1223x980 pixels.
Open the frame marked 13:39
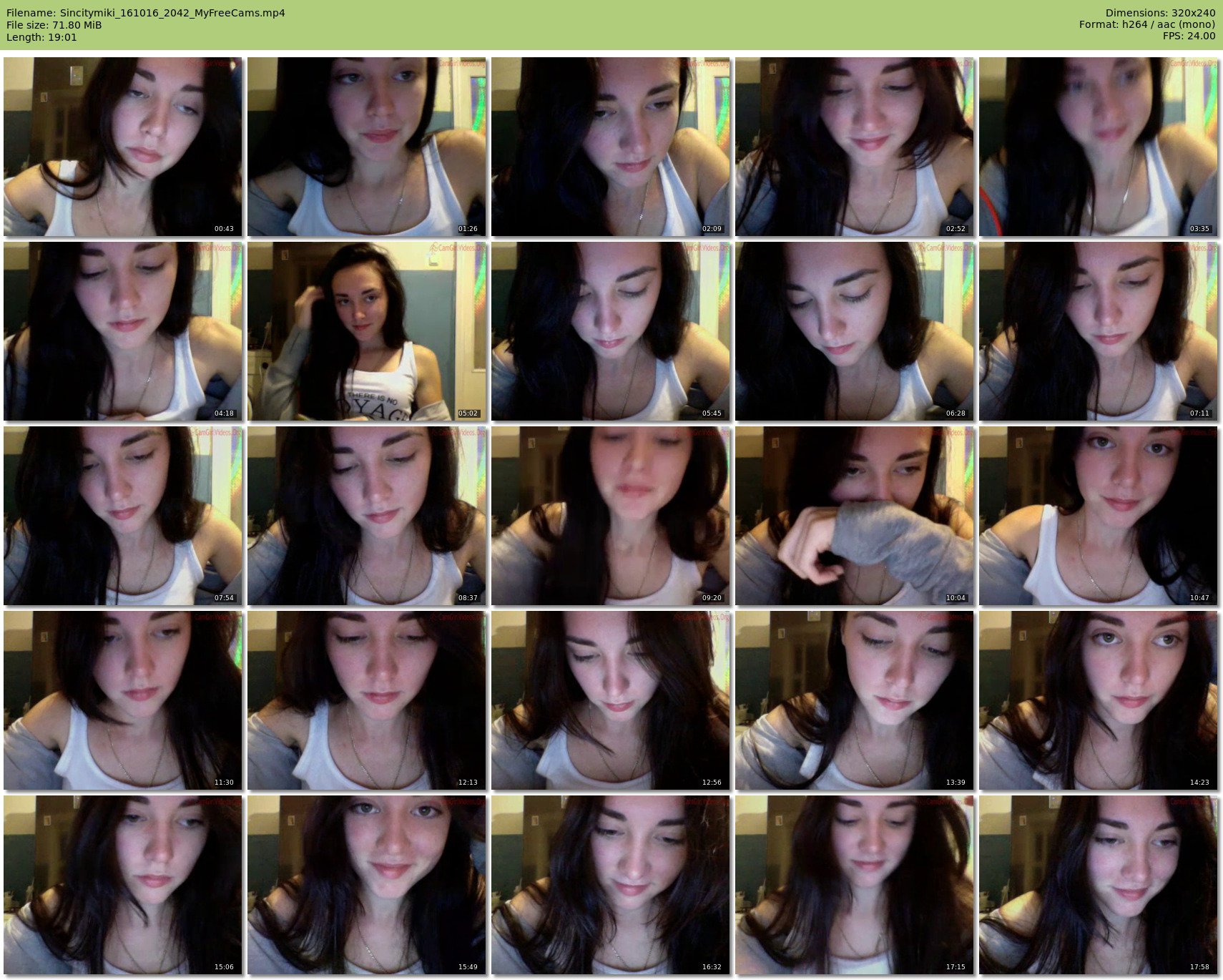854,700
